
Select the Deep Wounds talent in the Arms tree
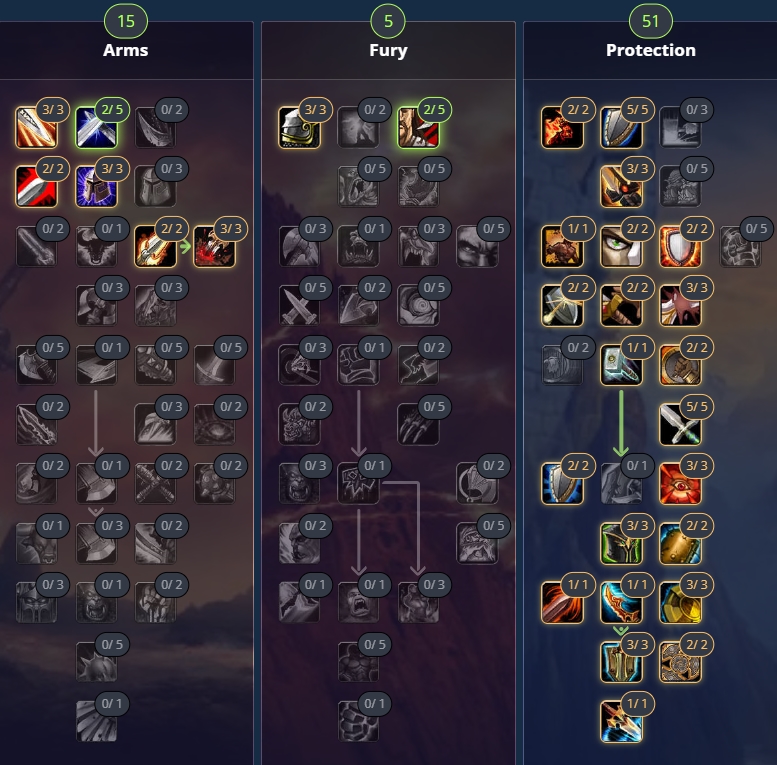pos(215,247)
